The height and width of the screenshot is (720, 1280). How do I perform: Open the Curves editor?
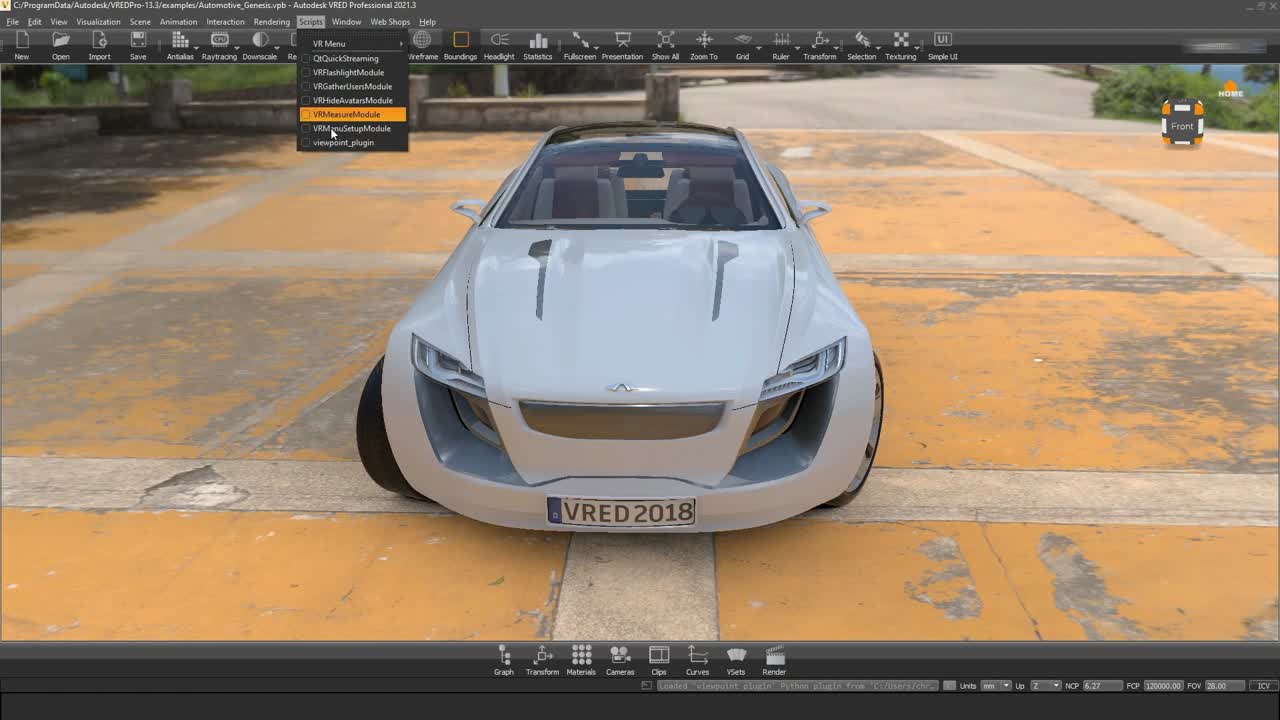[697, 661]
